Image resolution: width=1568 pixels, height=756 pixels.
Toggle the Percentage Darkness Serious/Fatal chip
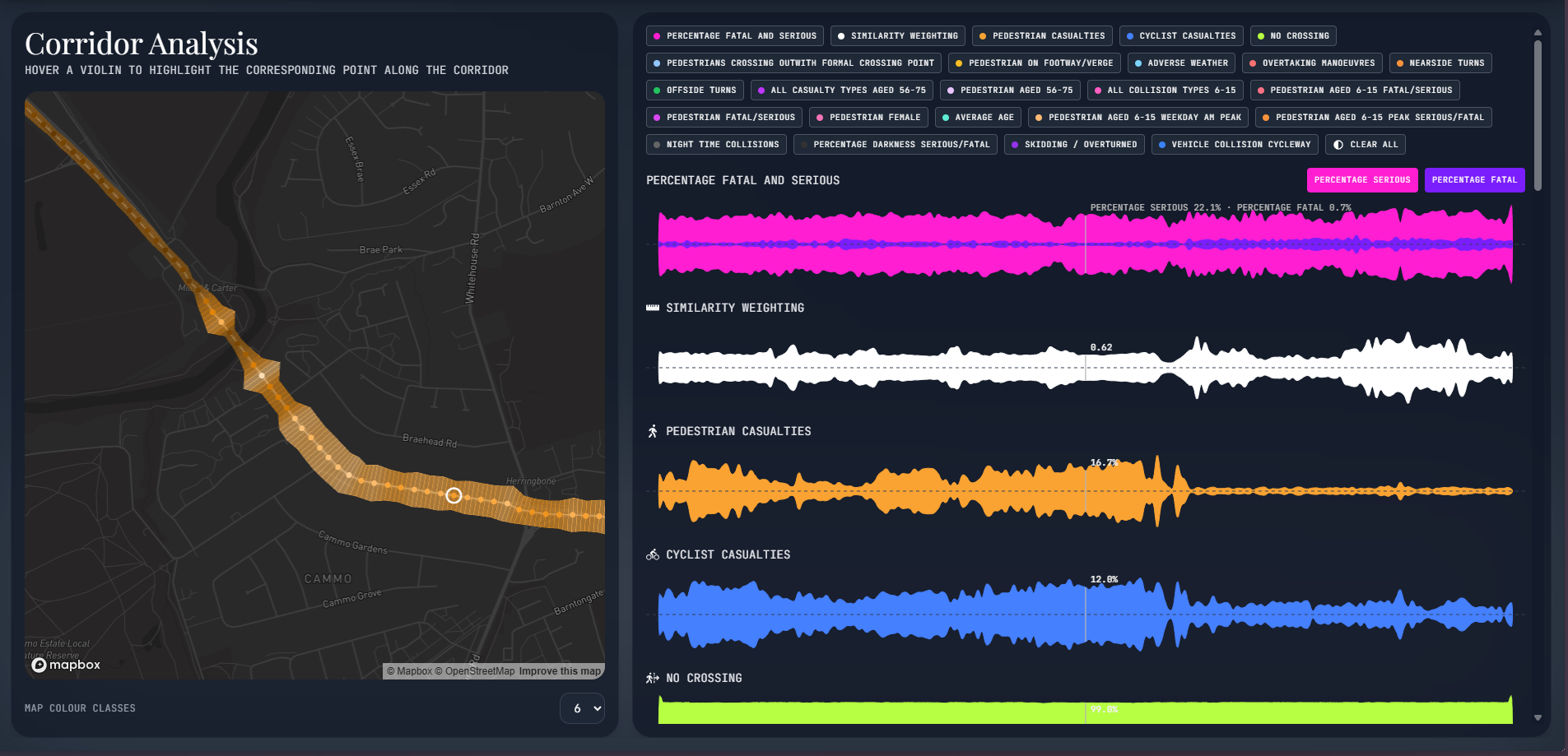[895, 145]
